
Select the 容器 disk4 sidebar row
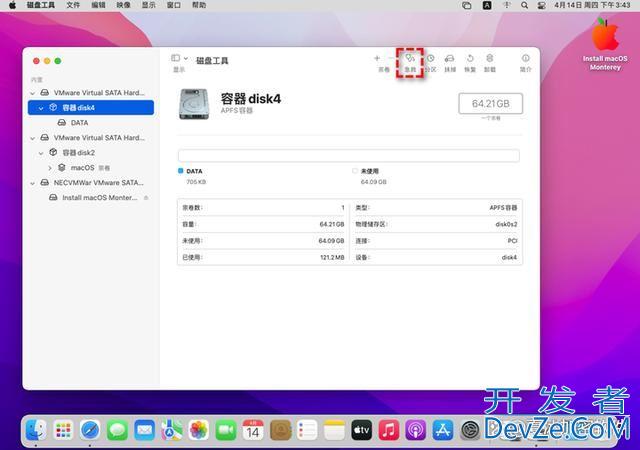pyautogui.click(x=91, y=108)
